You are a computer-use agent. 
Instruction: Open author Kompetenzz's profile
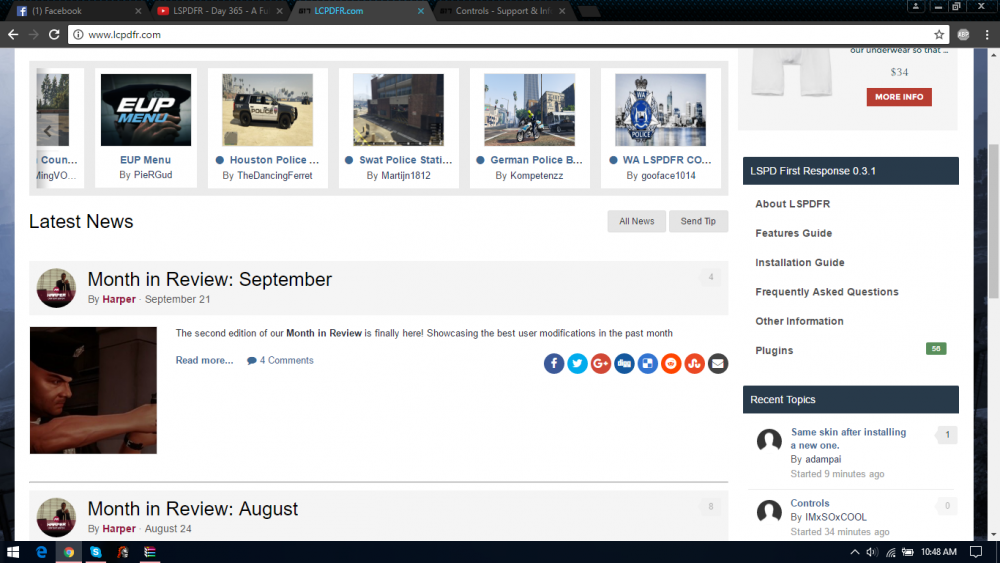(536, 175)
